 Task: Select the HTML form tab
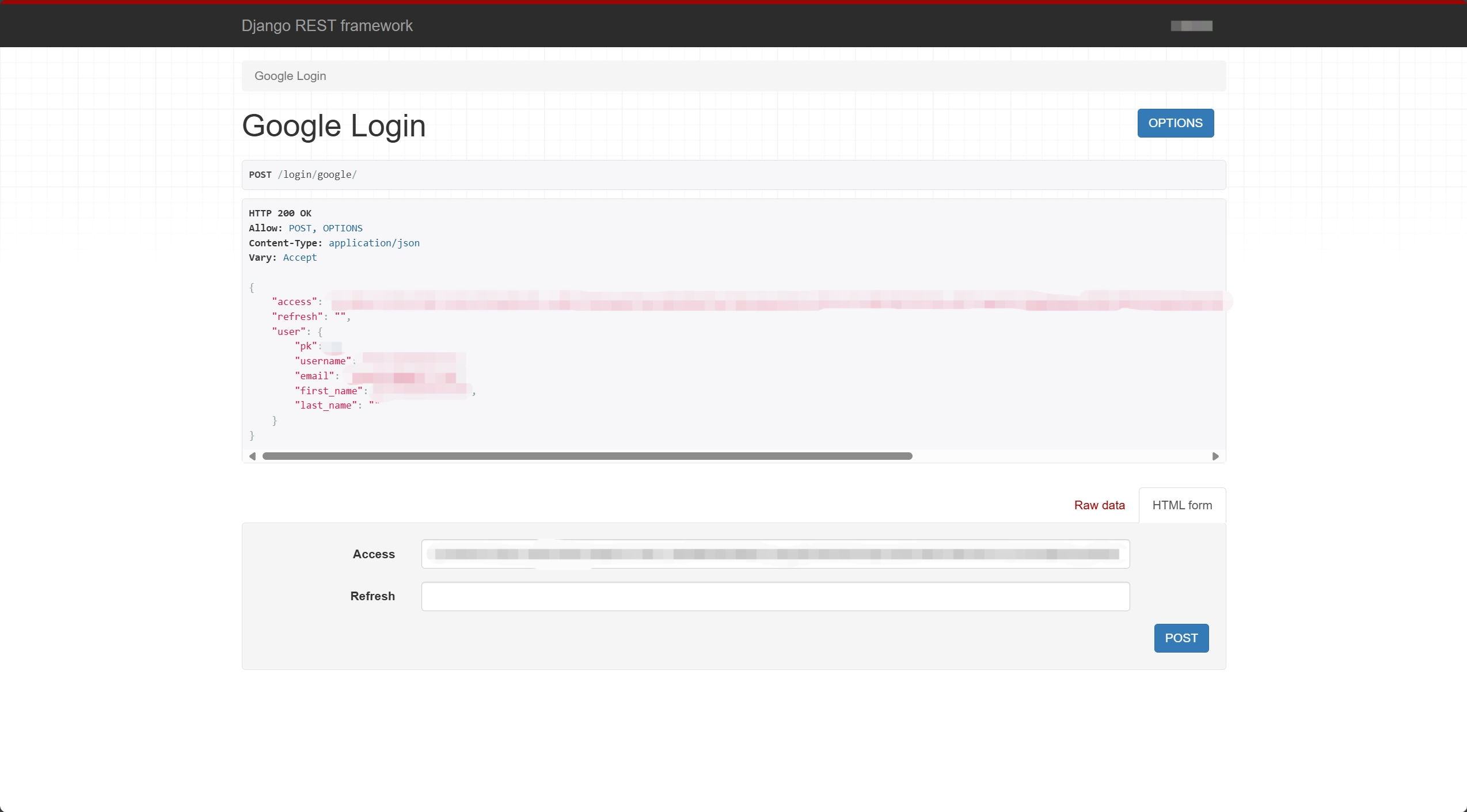coord(1182,505)
